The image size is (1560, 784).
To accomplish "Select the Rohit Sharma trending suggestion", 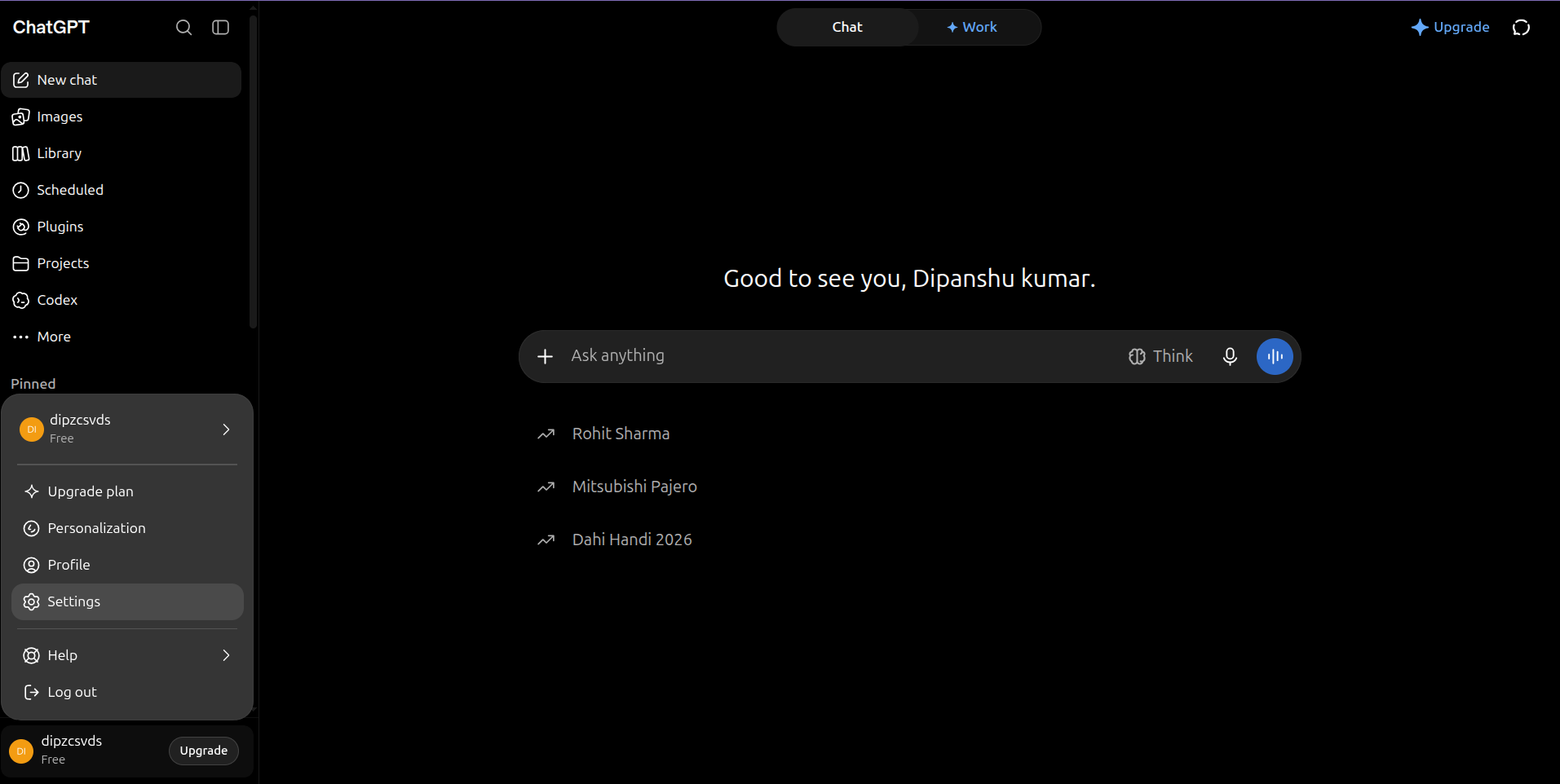I will point(621,434).
